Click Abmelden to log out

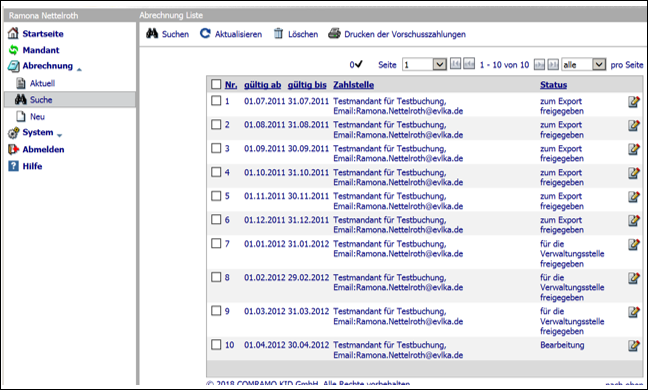click(x=43, y=149)
